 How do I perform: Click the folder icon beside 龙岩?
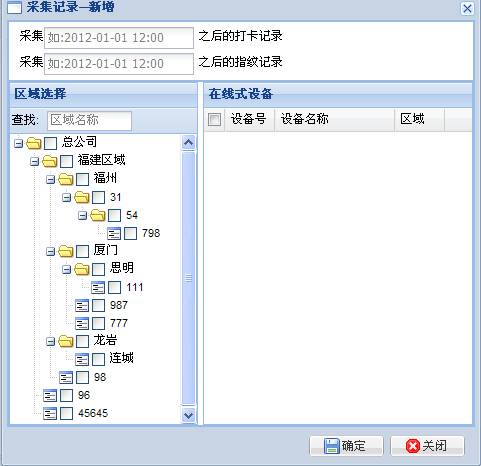click(66, 341)
